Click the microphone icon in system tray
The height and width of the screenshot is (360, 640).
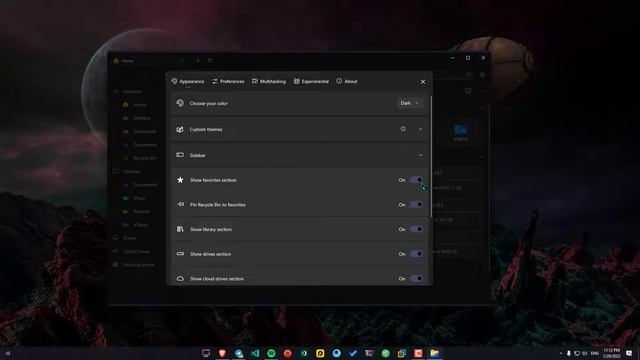point(569,353)
